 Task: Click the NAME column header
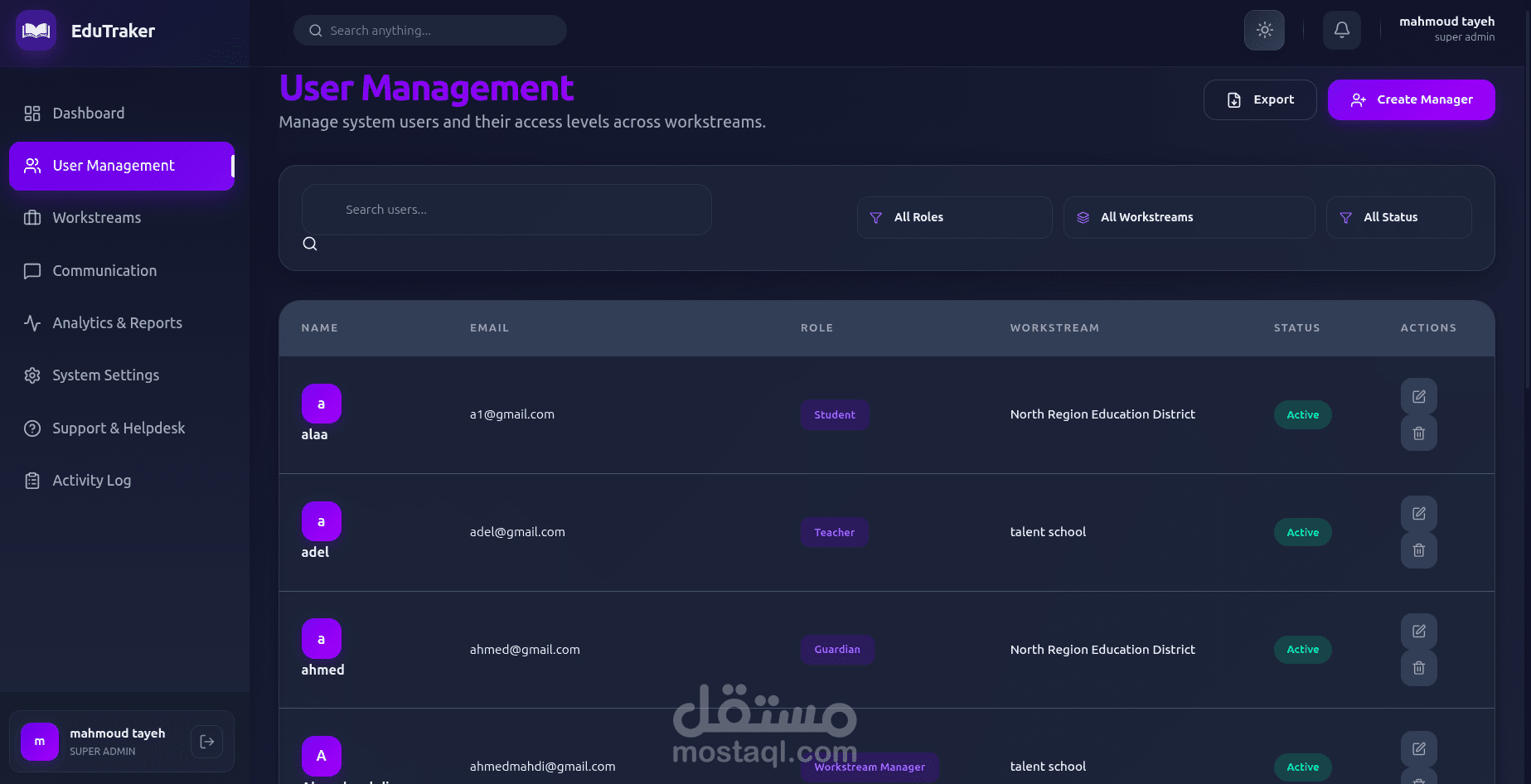[320, 328]
